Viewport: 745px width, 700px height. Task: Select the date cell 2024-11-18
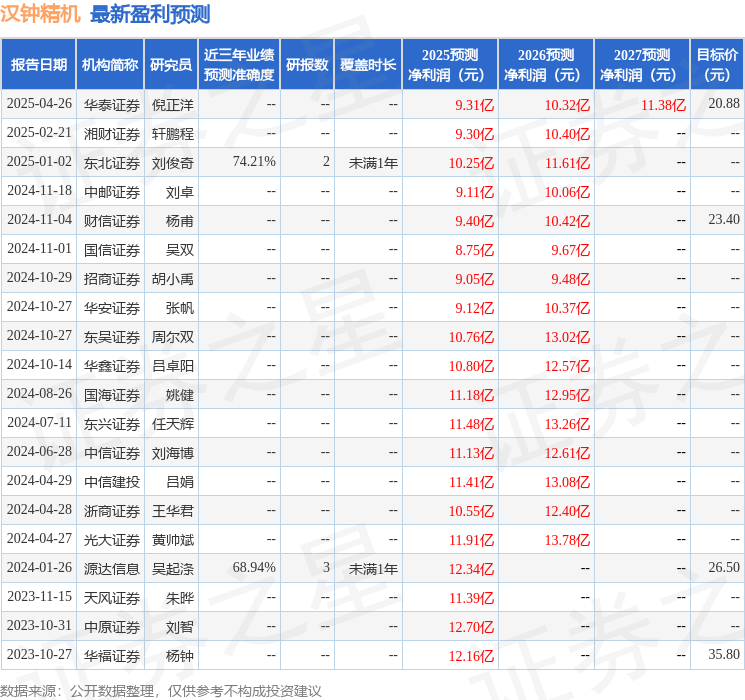pyautogui.click(x=39, y=191)
